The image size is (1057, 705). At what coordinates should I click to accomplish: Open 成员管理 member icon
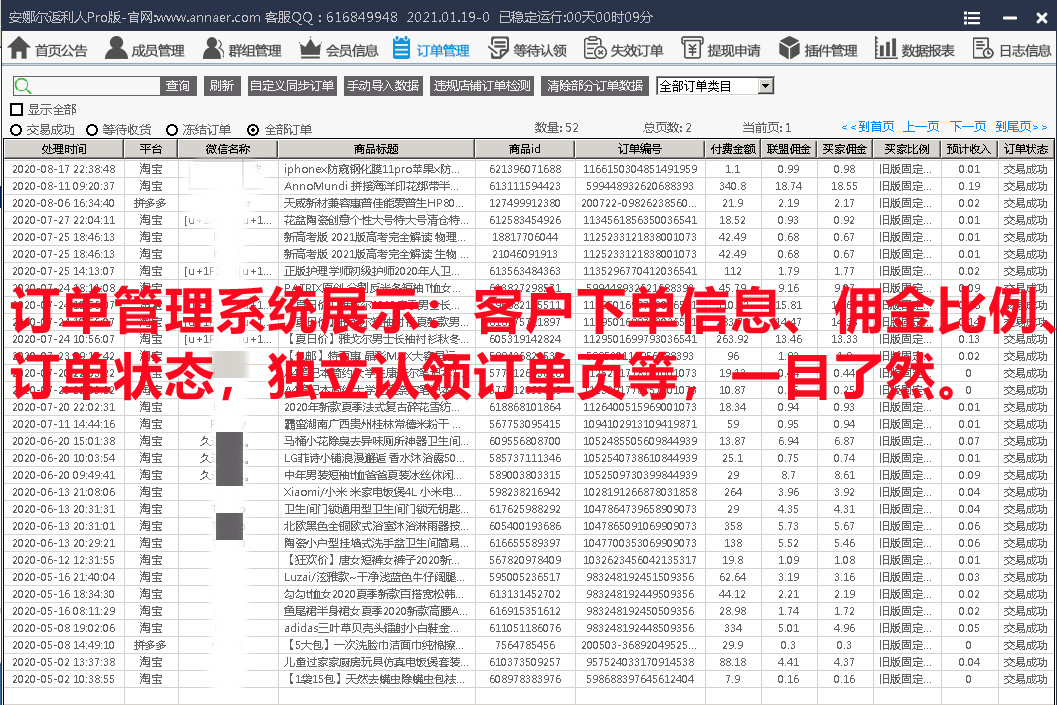pyautogui.click(x=116, y=49)
